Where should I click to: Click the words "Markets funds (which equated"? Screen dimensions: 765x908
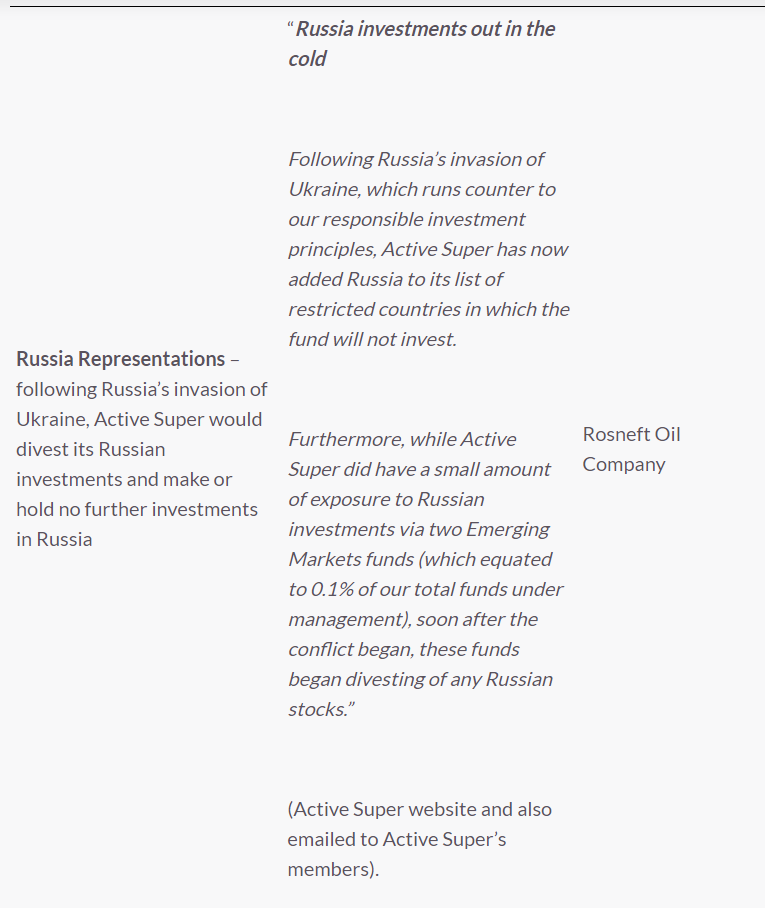click(420, 559)
